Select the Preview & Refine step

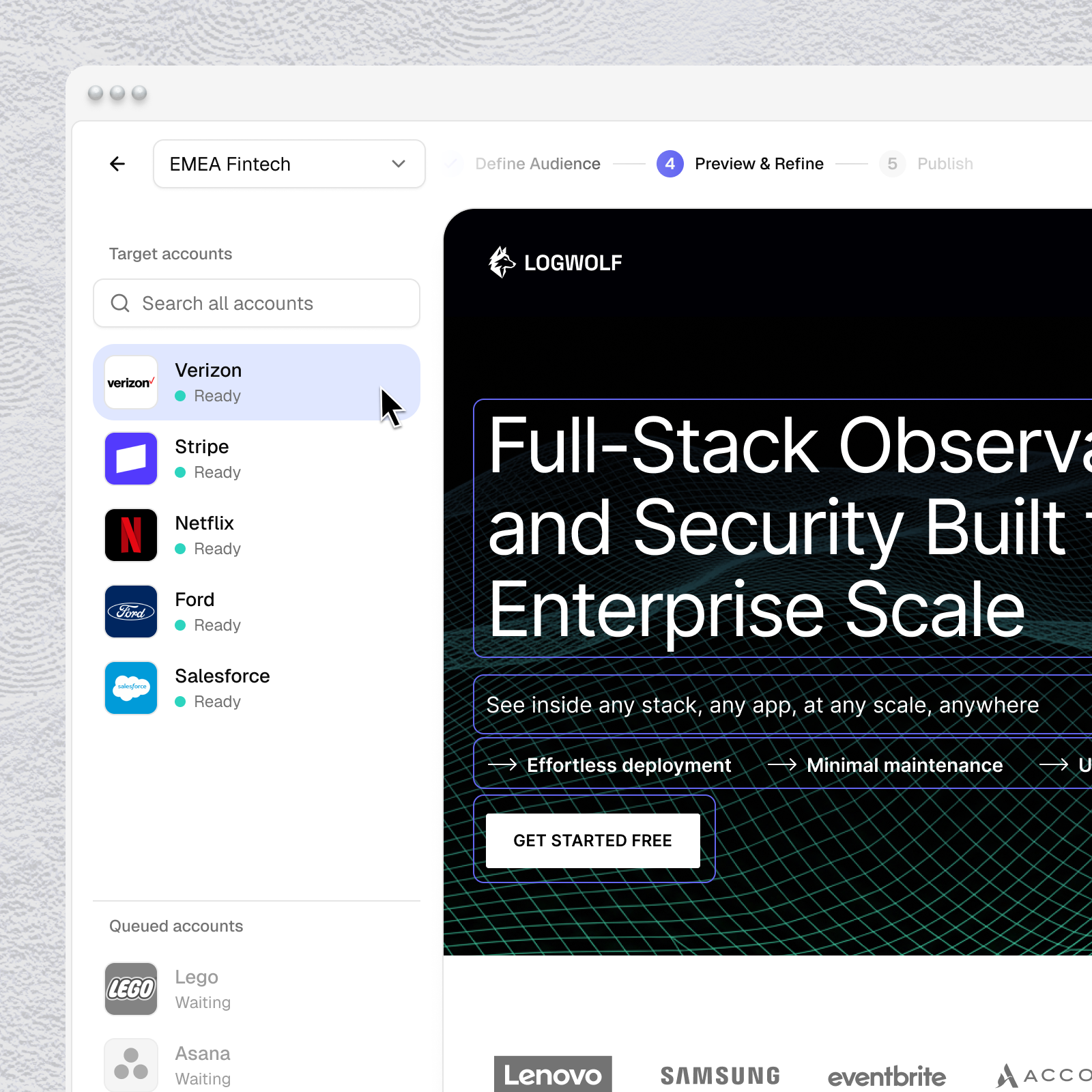[759, 164]
